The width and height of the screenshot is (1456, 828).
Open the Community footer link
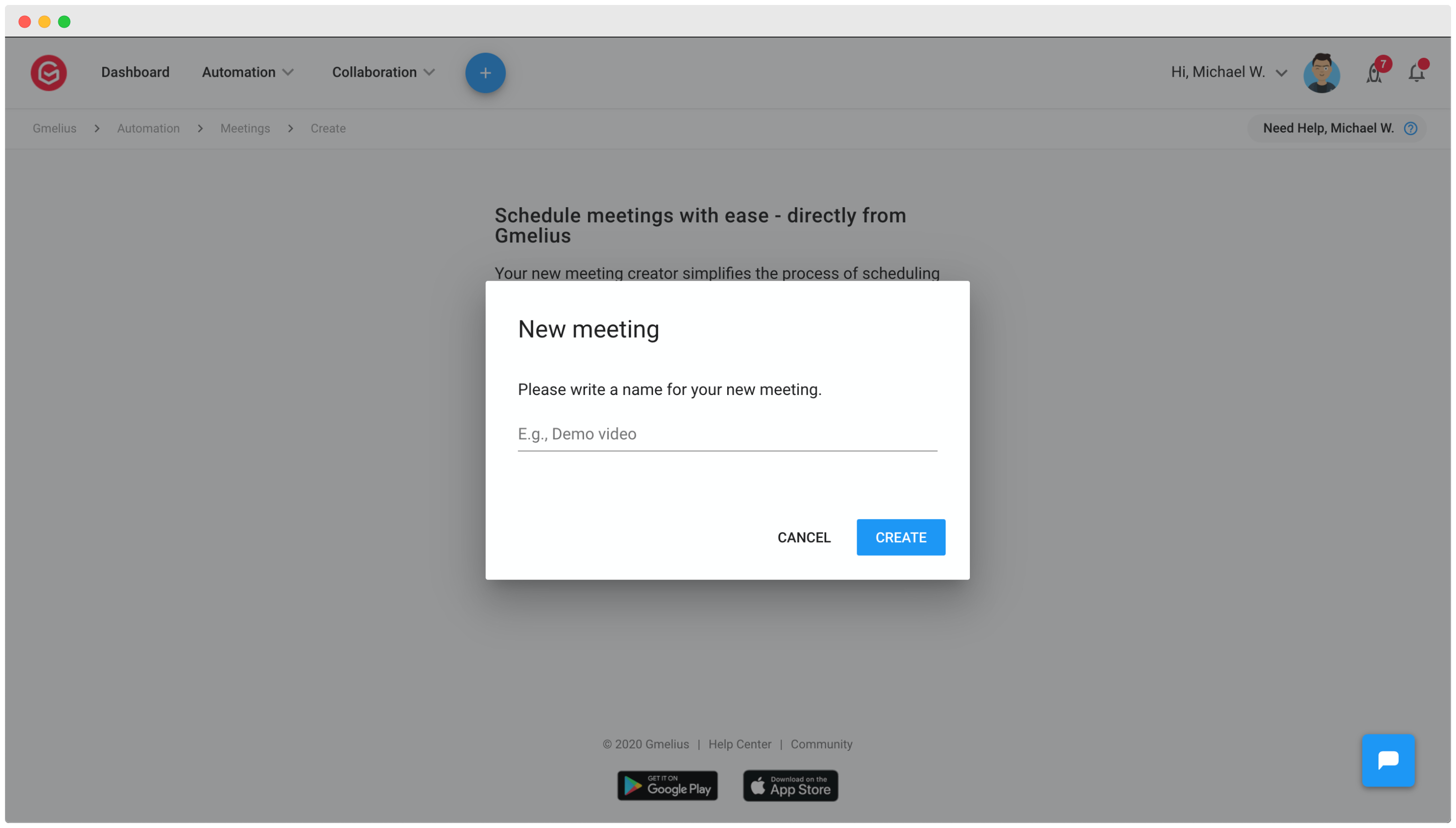822,744
